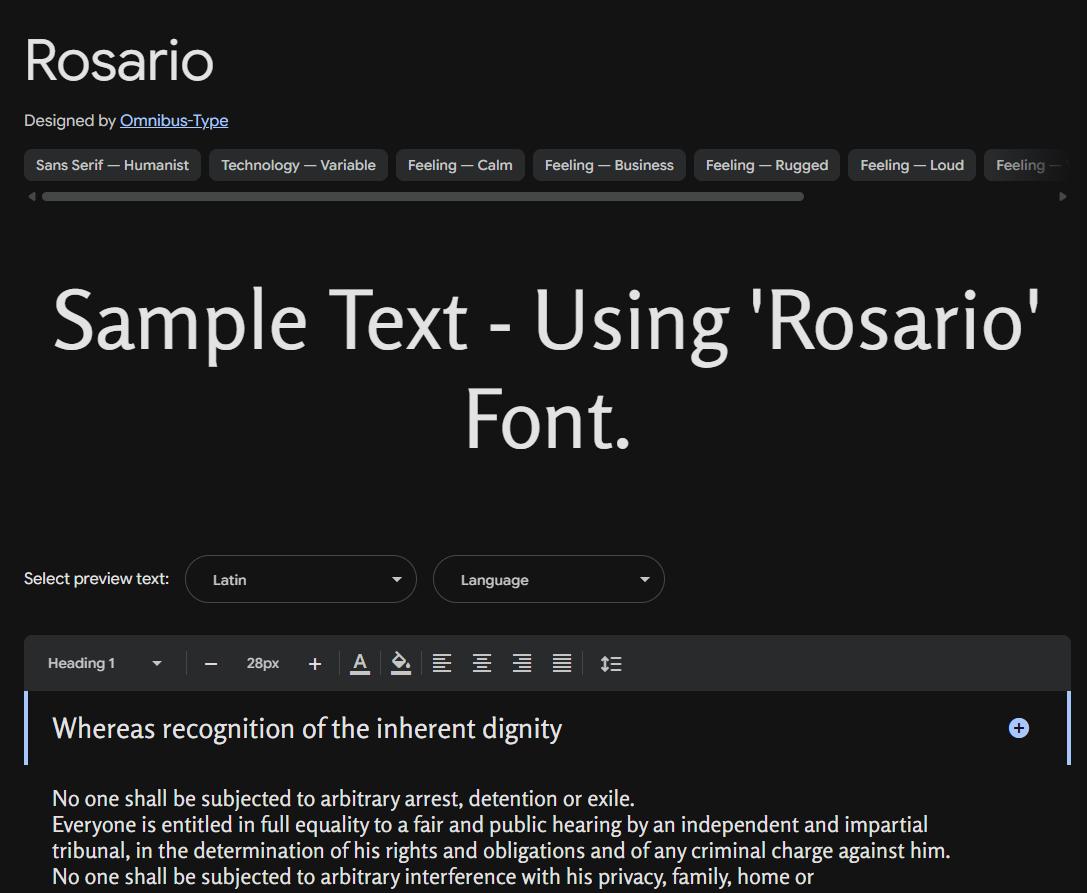Click the 'Sample Text - Using Rosario Font' preview
Screen dimensions: 1087x893
pyautogui.click(x=547, y=369)
